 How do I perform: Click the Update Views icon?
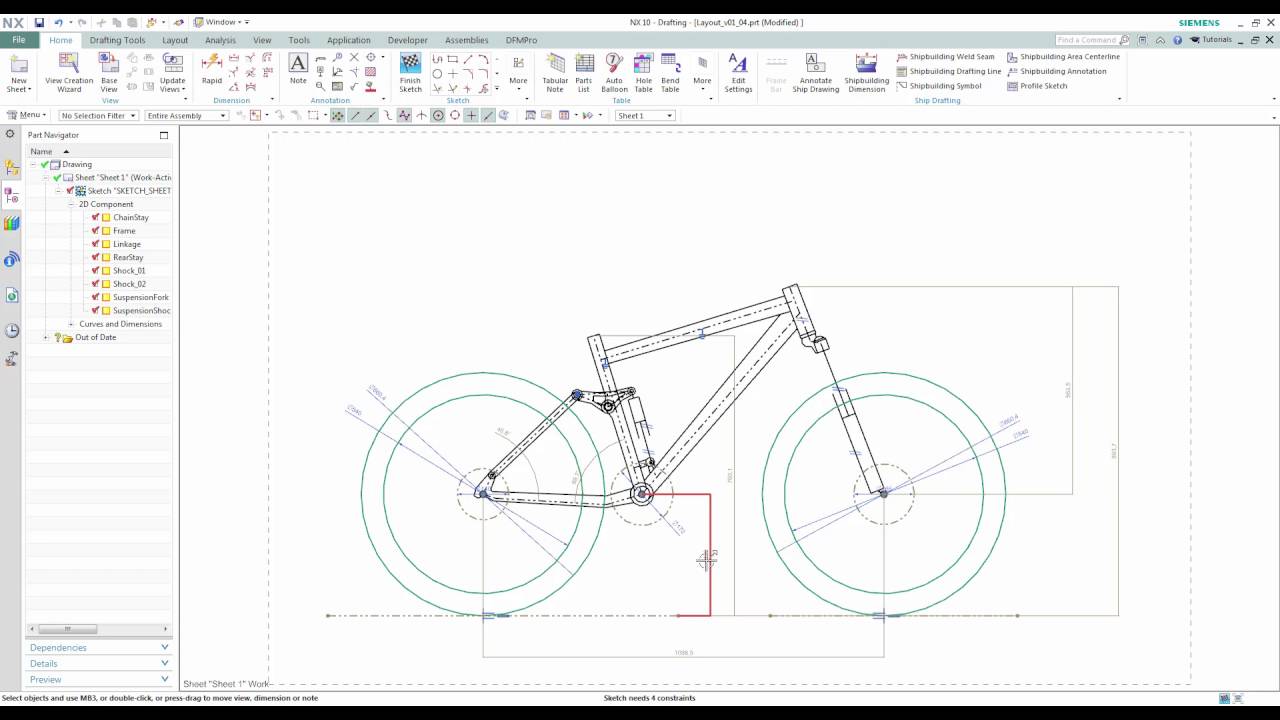172,64
